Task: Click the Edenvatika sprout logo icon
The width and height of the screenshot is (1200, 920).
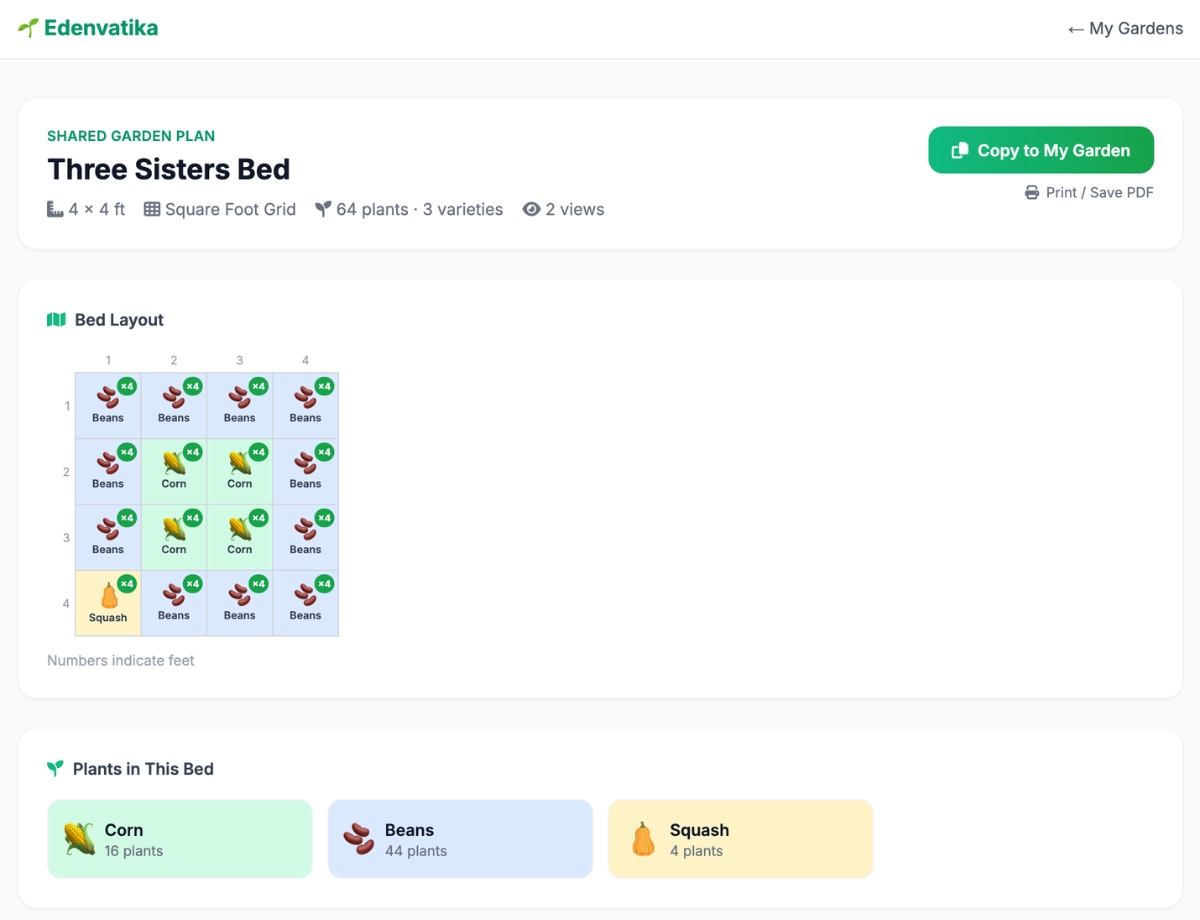Action: pyautogui.click(x=28, y=28)
